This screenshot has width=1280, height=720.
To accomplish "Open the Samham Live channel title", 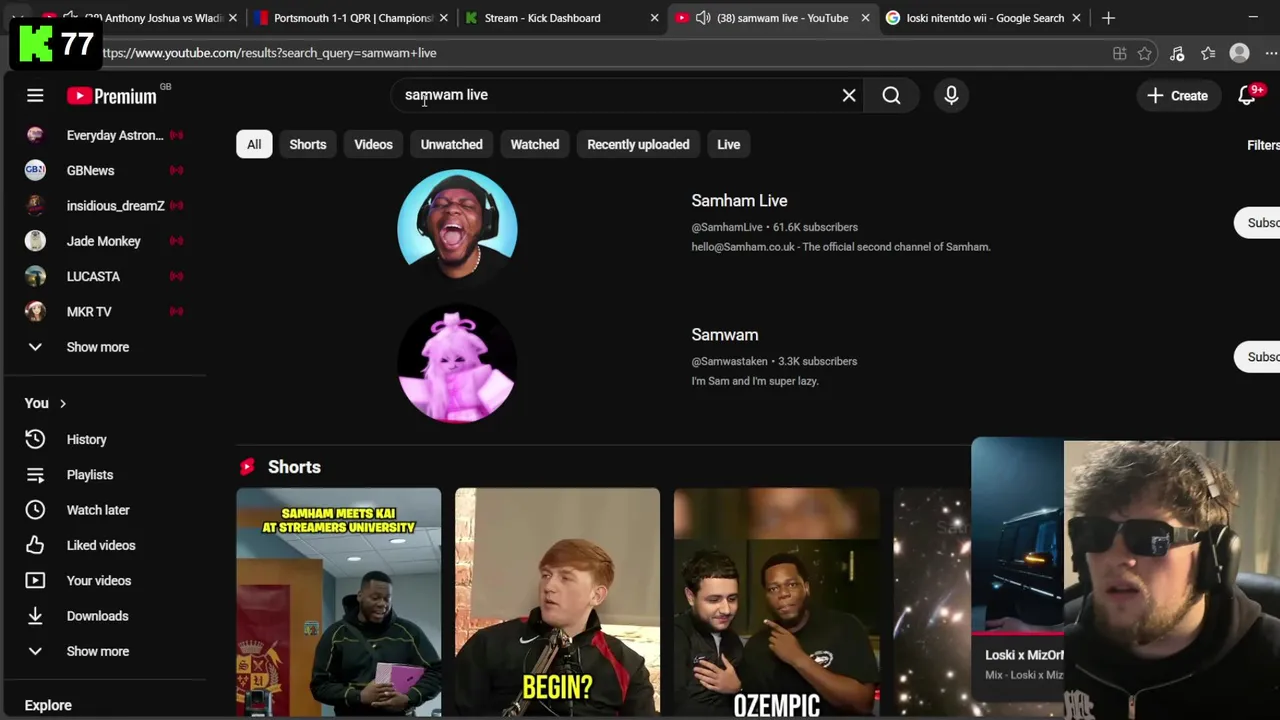I will tap(739, 201).
